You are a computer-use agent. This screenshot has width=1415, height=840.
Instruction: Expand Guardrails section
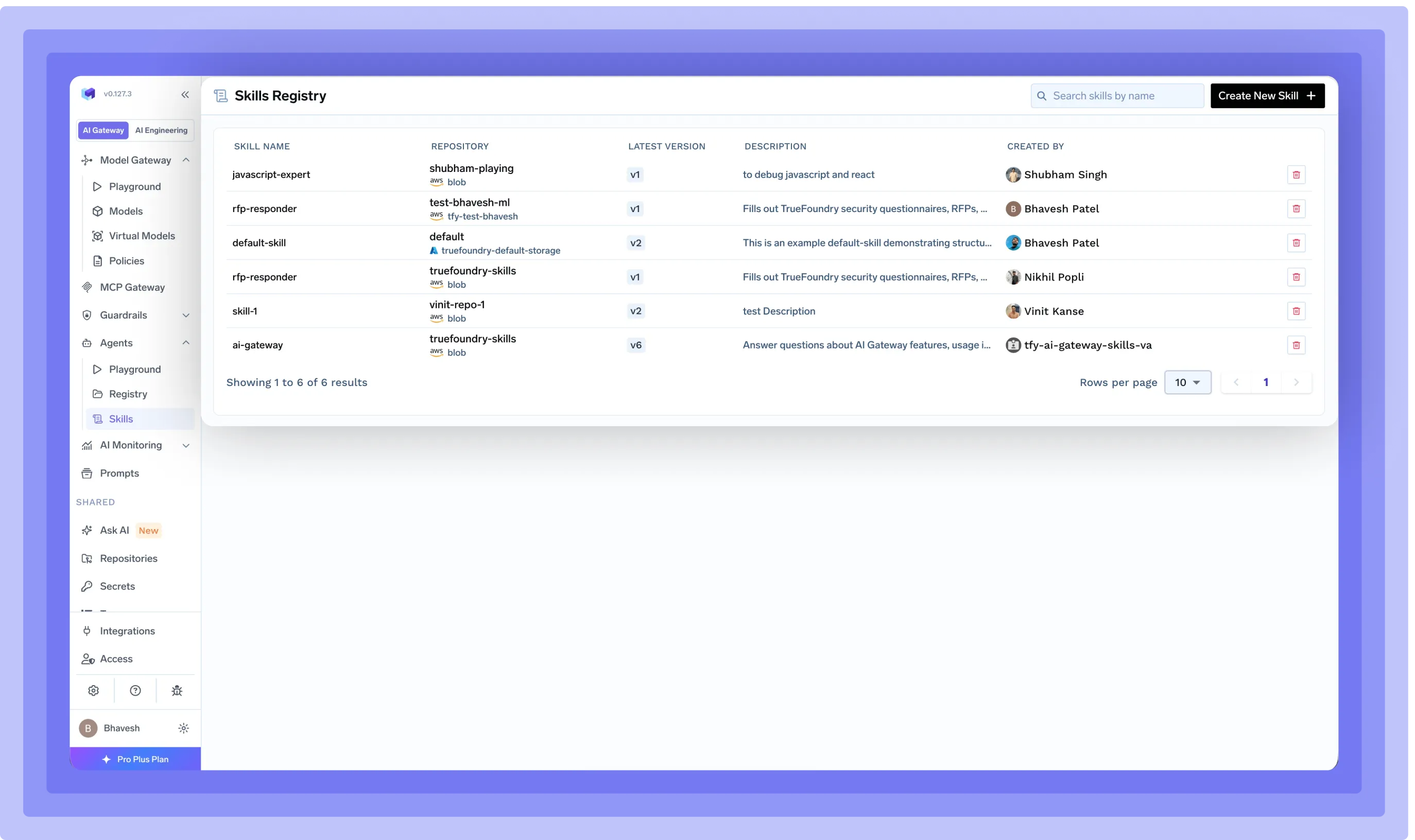pyautogui.click(x=186, y=316)
